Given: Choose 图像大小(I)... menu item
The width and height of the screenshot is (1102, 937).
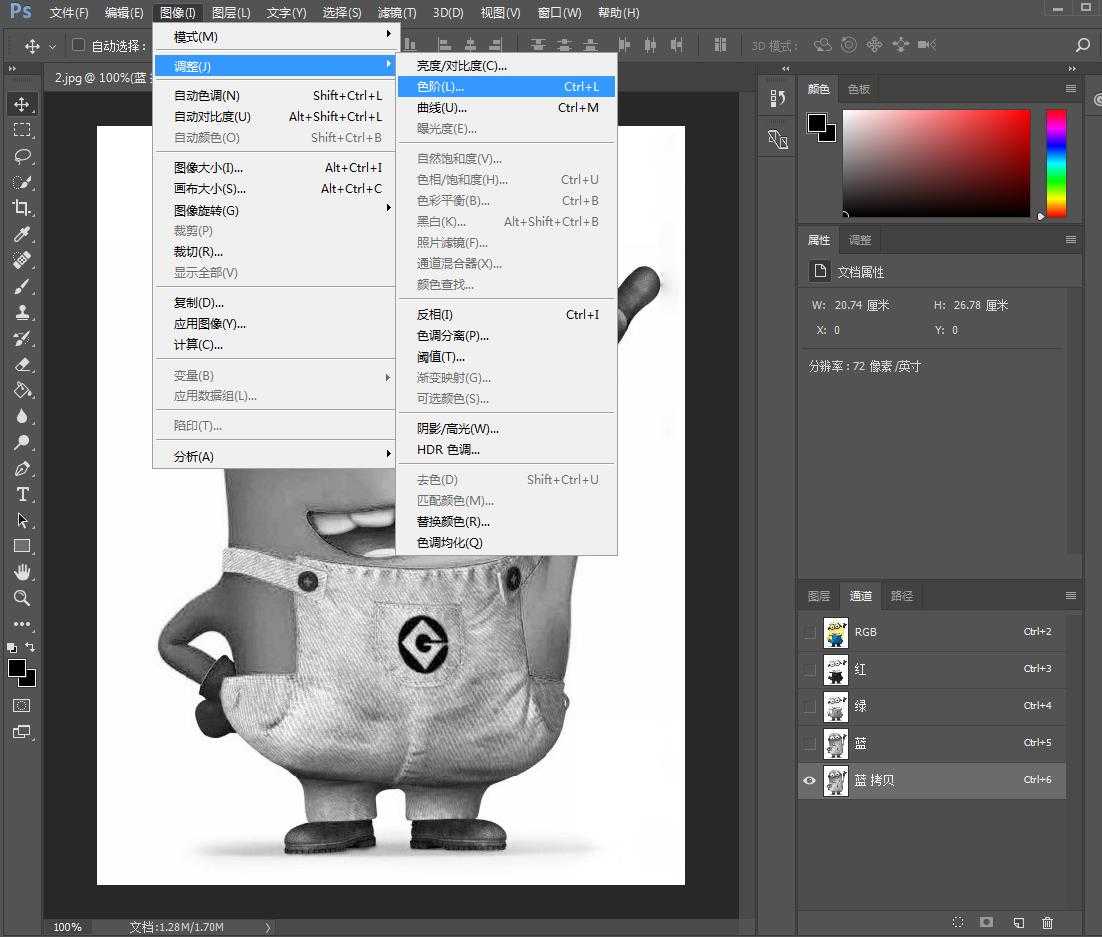Looking at the screenshot, I should click(276, 167).
